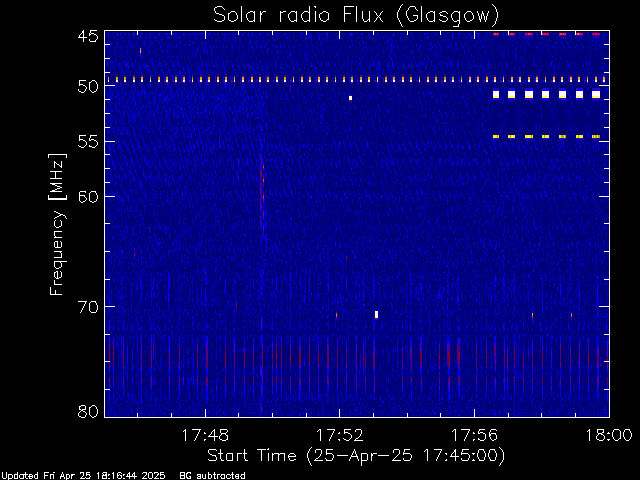Click the red vertical streak near 17:49:40

click(262, 196)
